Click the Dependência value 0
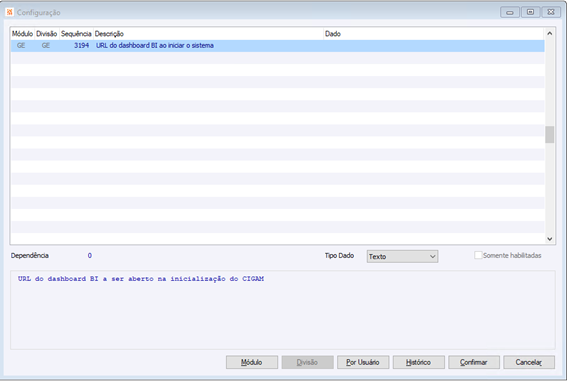The width and height of the screenshot is (567, 381). pyautogui.click(x=90, y=256)
